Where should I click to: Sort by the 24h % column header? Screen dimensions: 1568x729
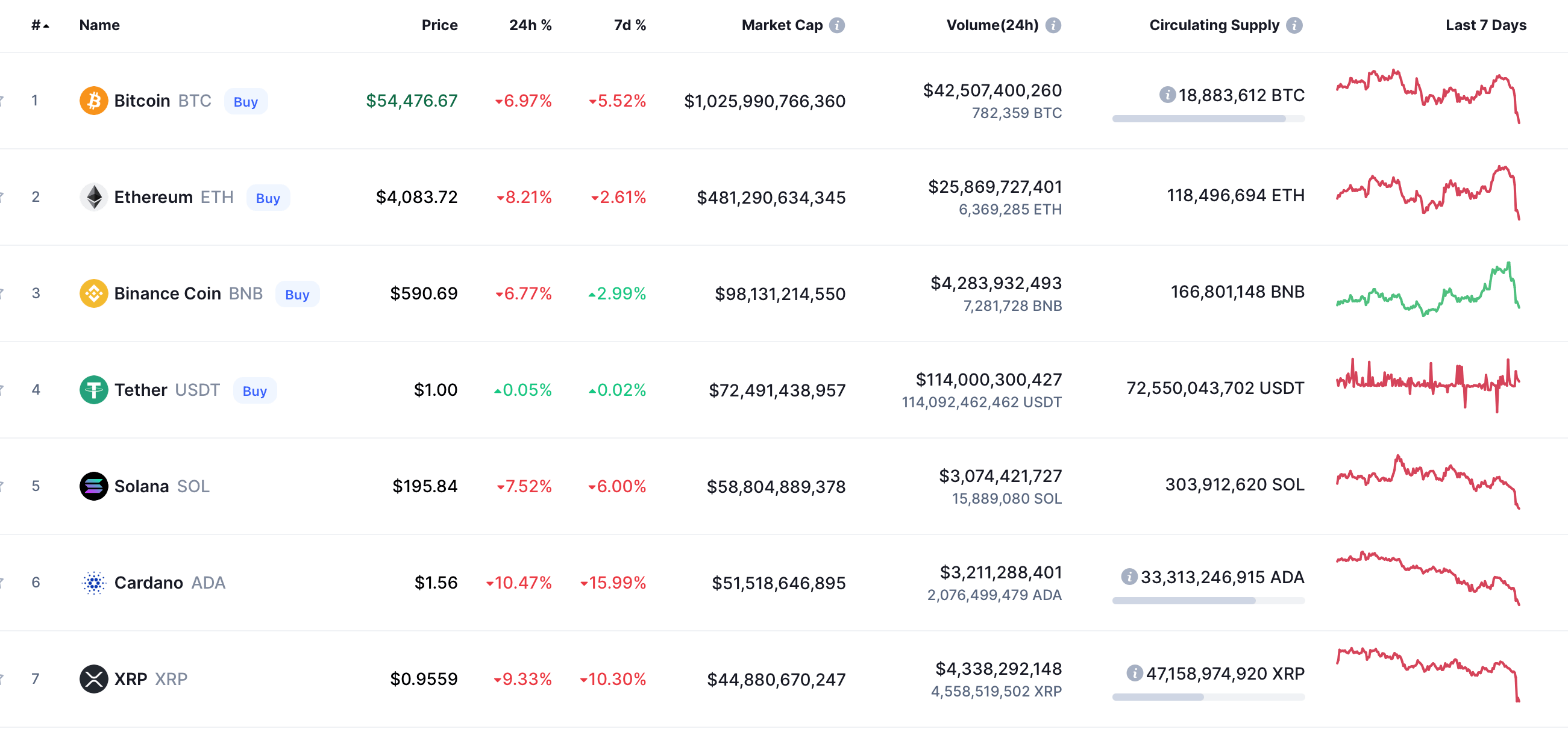pos(530,25)
